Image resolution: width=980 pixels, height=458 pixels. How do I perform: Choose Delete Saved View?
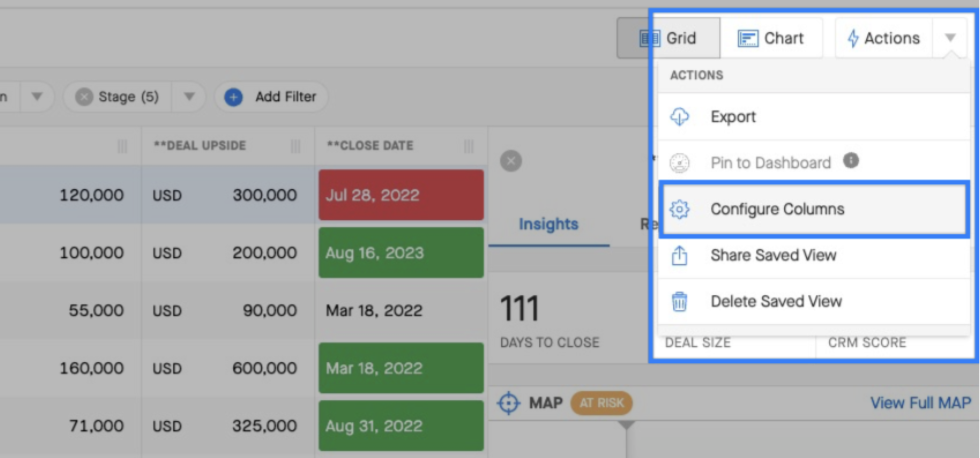point(814,301)
